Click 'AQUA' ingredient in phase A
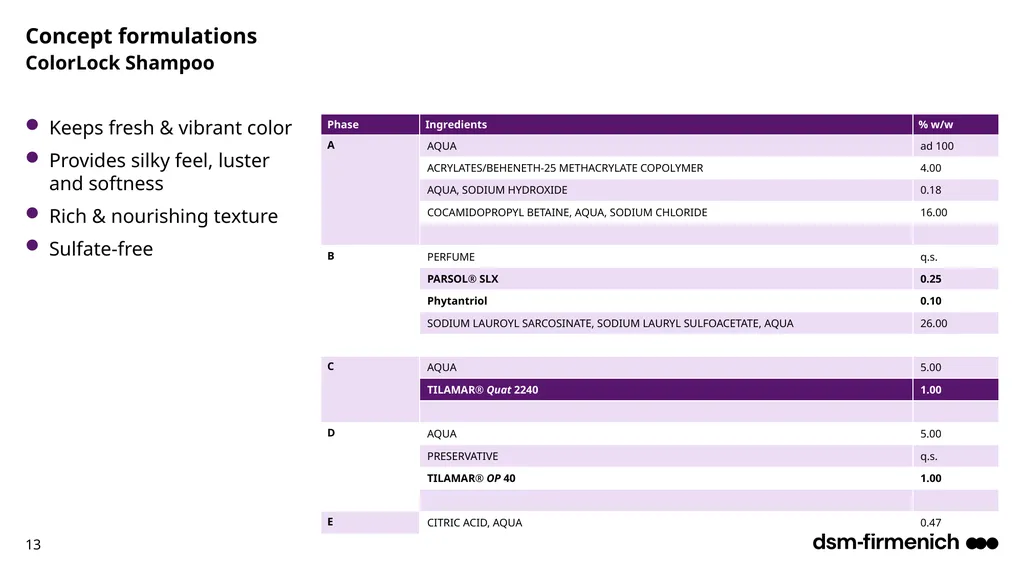 [x=442, y=146]
